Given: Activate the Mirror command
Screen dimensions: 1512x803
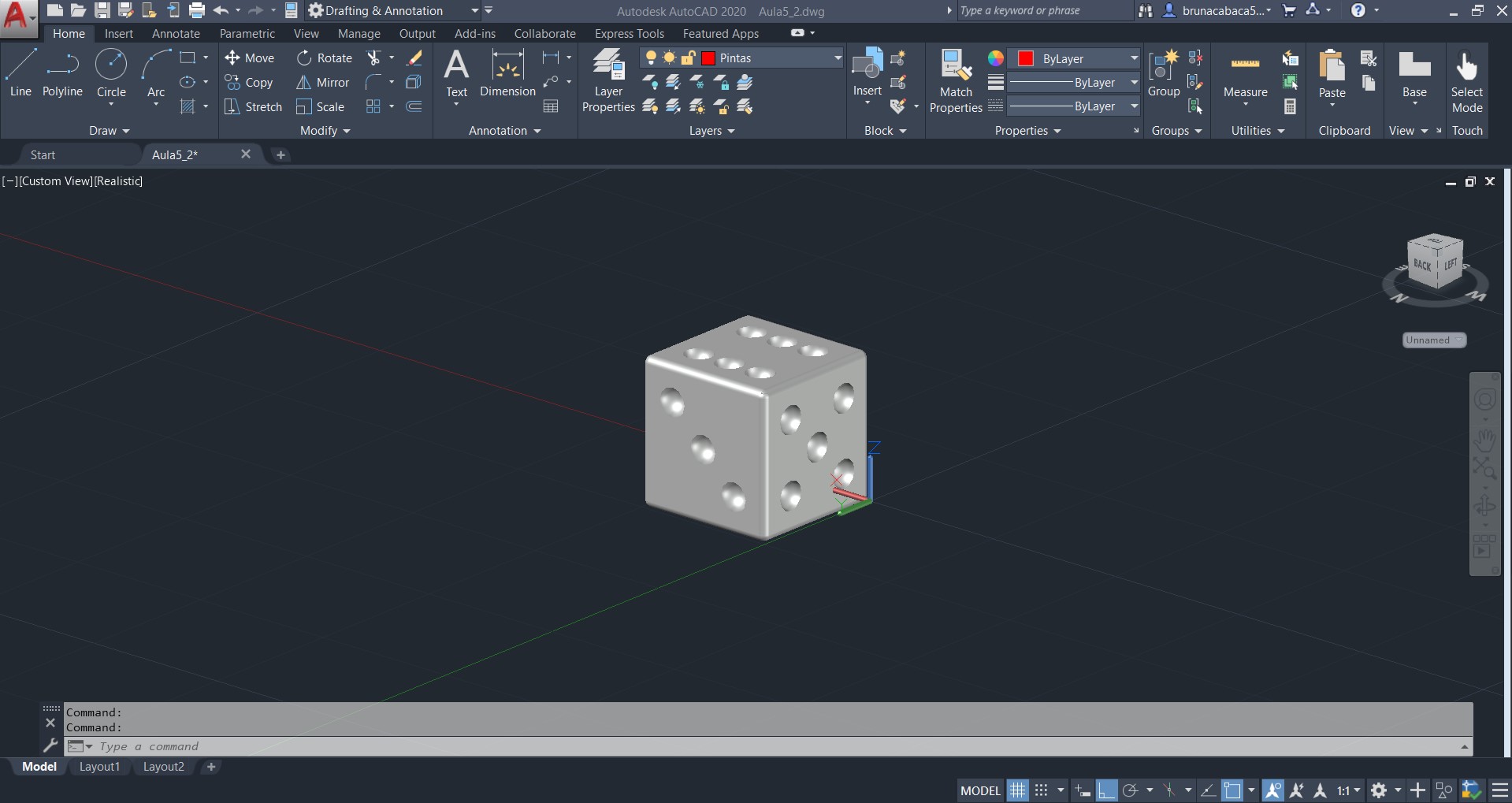Looking at the screenshot, I should click(323, 83).
